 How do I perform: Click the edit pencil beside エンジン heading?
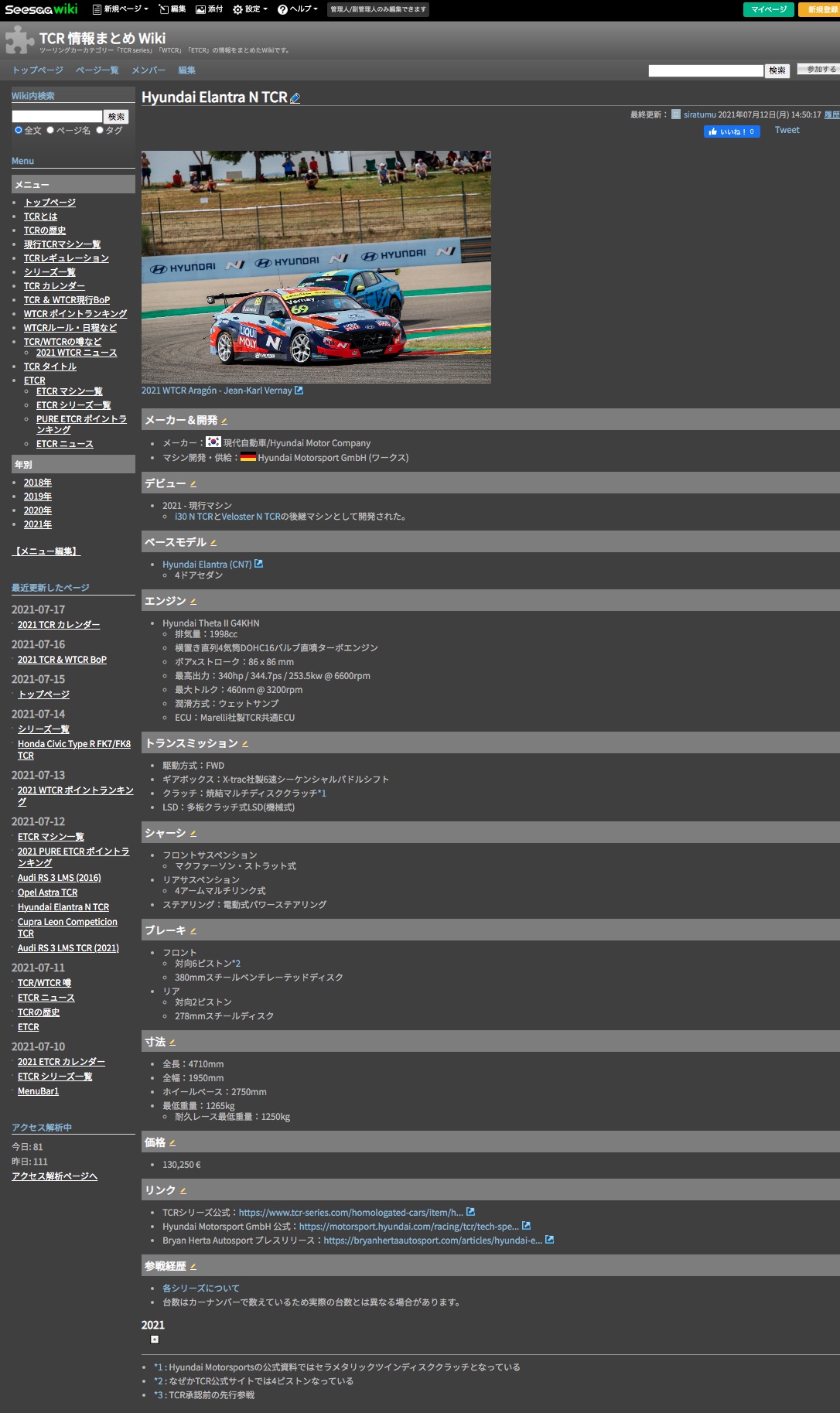tap(193, 602)
